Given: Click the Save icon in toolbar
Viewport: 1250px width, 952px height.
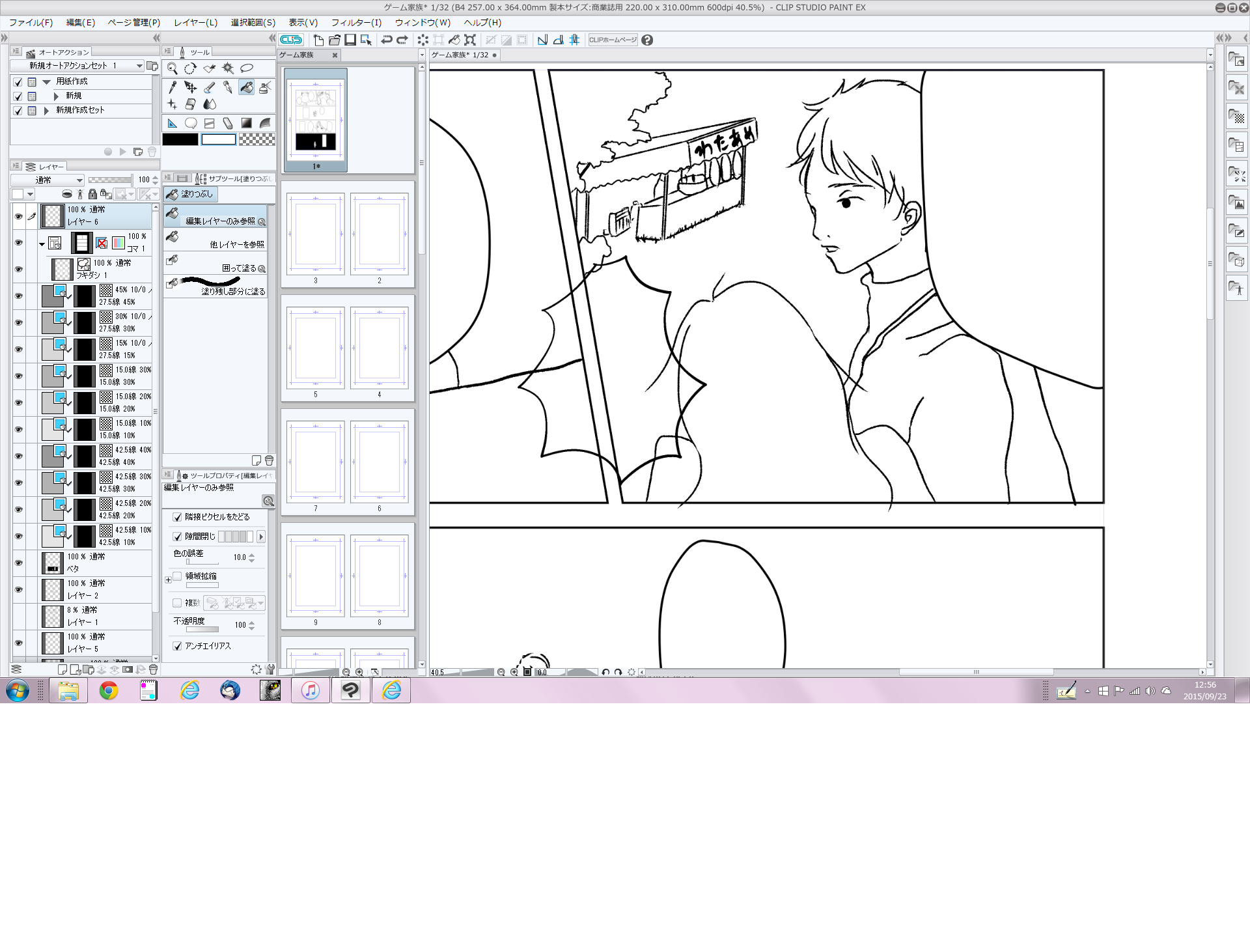Looking at the screenshot, I should pyautogui.click(x=350, y=40).
